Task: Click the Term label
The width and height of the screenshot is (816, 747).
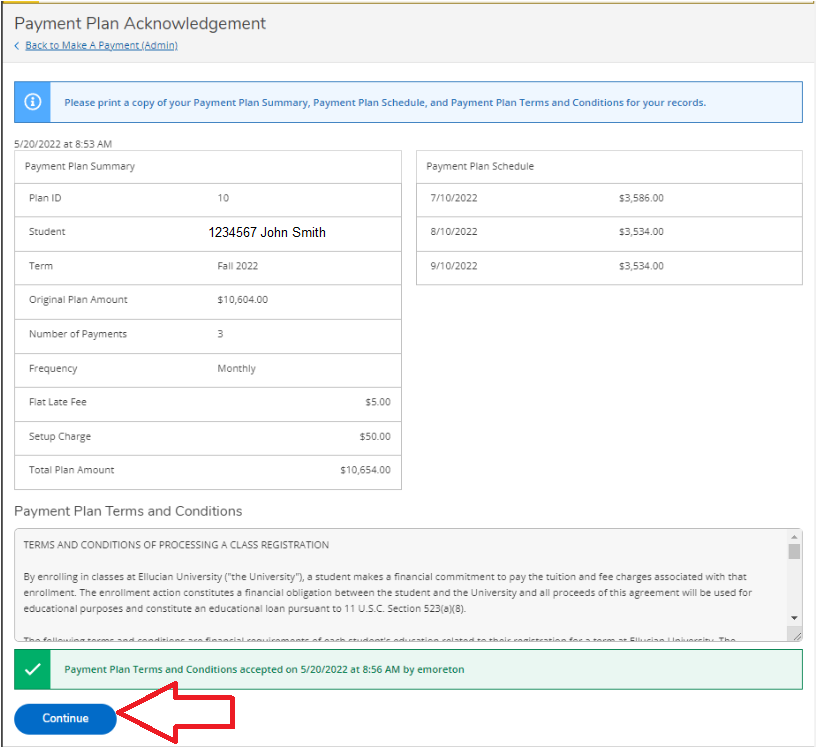Action: (x=41, y=266)
